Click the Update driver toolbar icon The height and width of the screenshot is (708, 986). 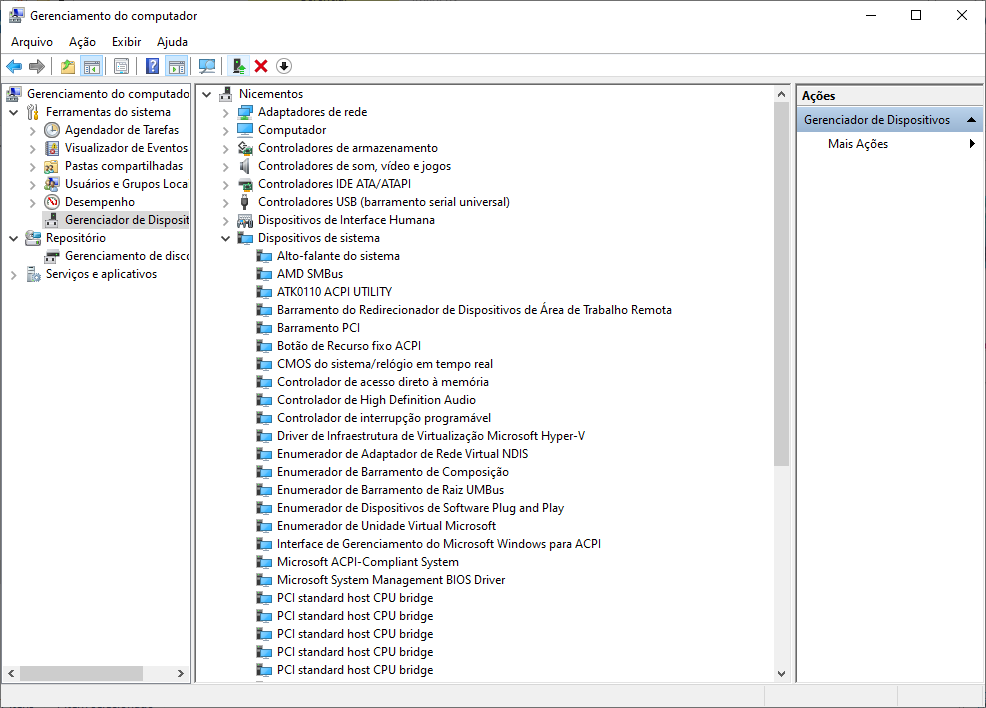[x=238, y=66]
